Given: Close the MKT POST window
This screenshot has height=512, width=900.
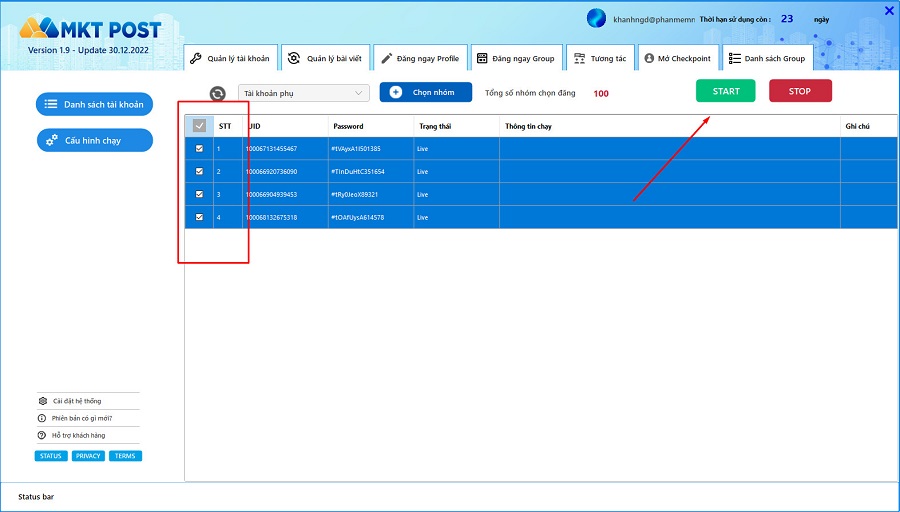Looking at the screenshot, I should pos(889,11).
